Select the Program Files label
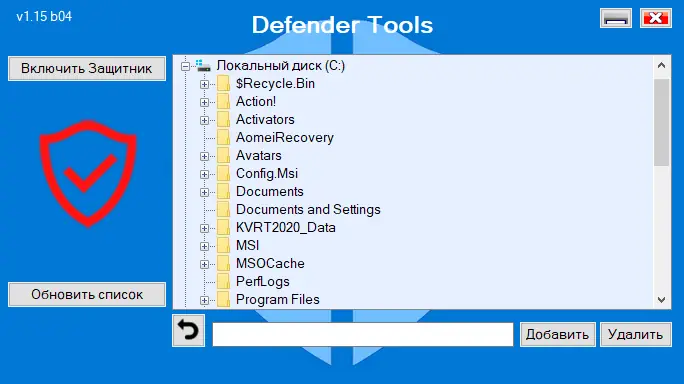The image size is (684, 384). point(277,299)
